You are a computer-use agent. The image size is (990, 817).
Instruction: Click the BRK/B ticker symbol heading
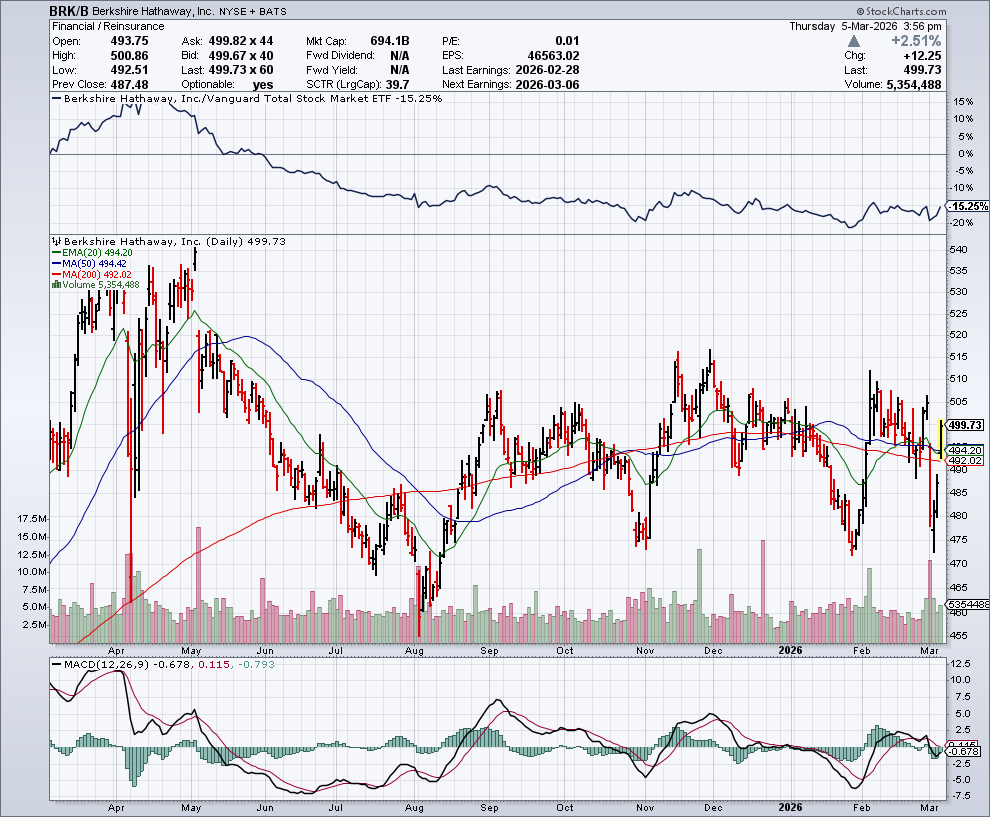tap(67, 9)
